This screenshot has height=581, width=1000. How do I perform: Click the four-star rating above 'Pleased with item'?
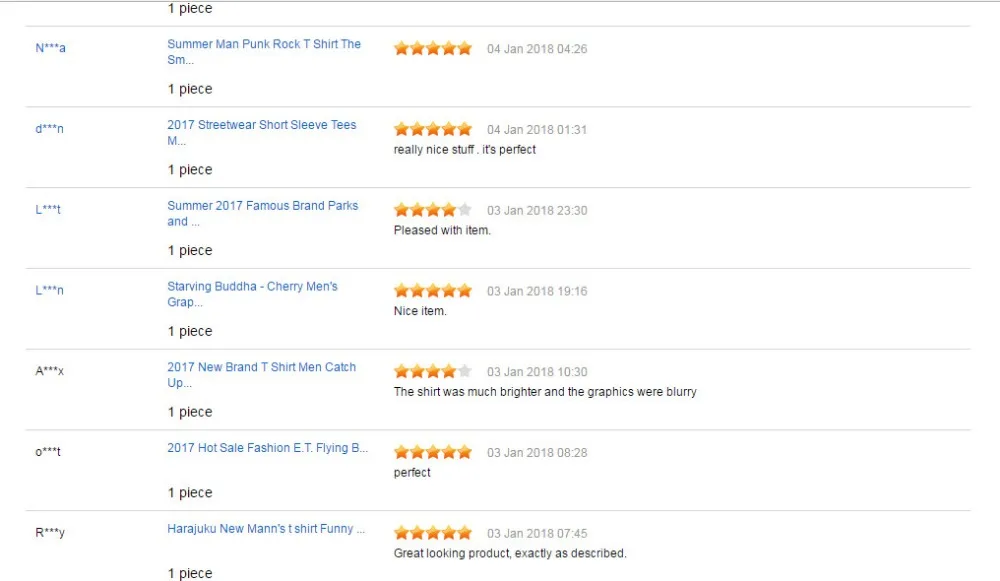pyautogui.click(x=433, y=210)
